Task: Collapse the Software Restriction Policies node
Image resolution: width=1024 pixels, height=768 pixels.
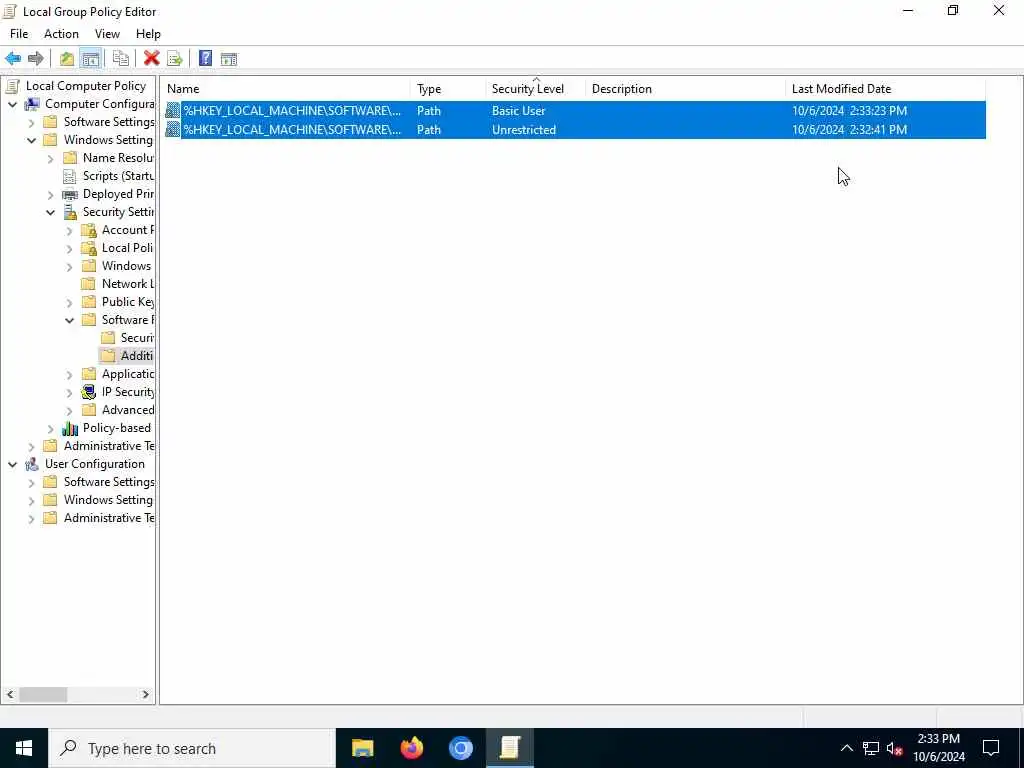Action: click(69, 320)
